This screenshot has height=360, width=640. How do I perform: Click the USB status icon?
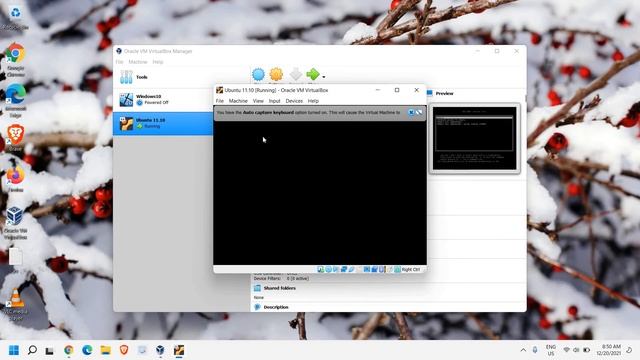351,269
